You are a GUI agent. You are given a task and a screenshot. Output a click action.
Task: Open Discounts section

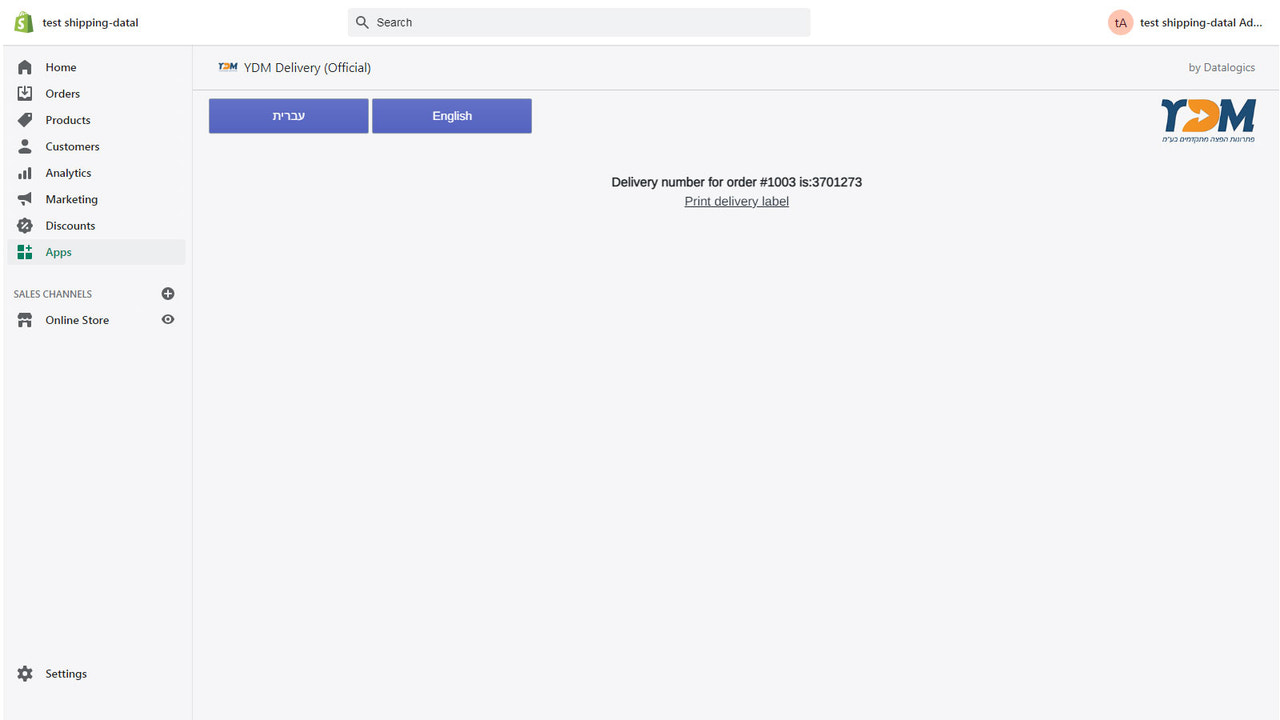click(x=70, y=226)
